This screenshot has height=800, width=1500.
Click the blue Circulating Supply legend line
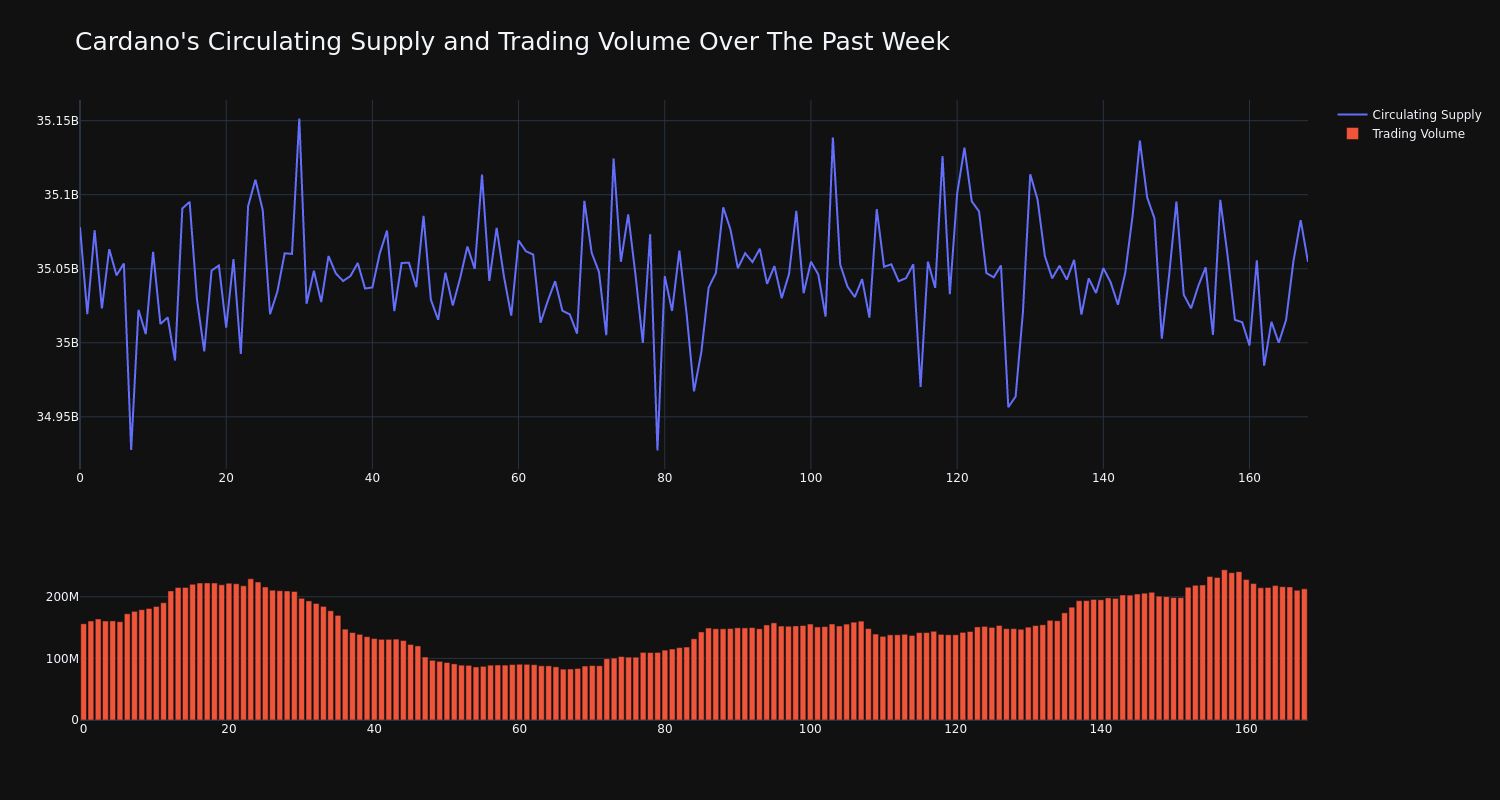click(x=1352, y=115)
